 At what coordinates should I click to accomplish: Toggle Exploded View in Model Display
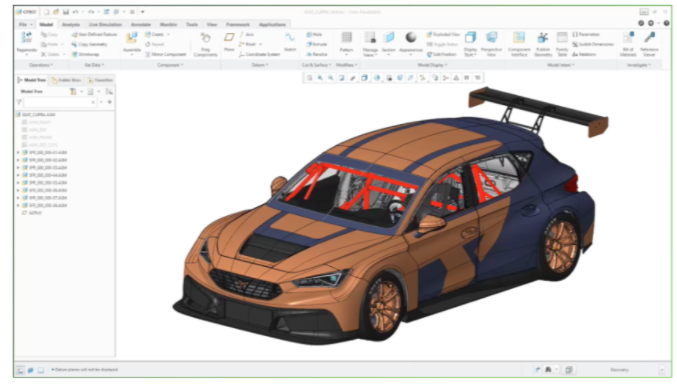click(x=443, y=34)
